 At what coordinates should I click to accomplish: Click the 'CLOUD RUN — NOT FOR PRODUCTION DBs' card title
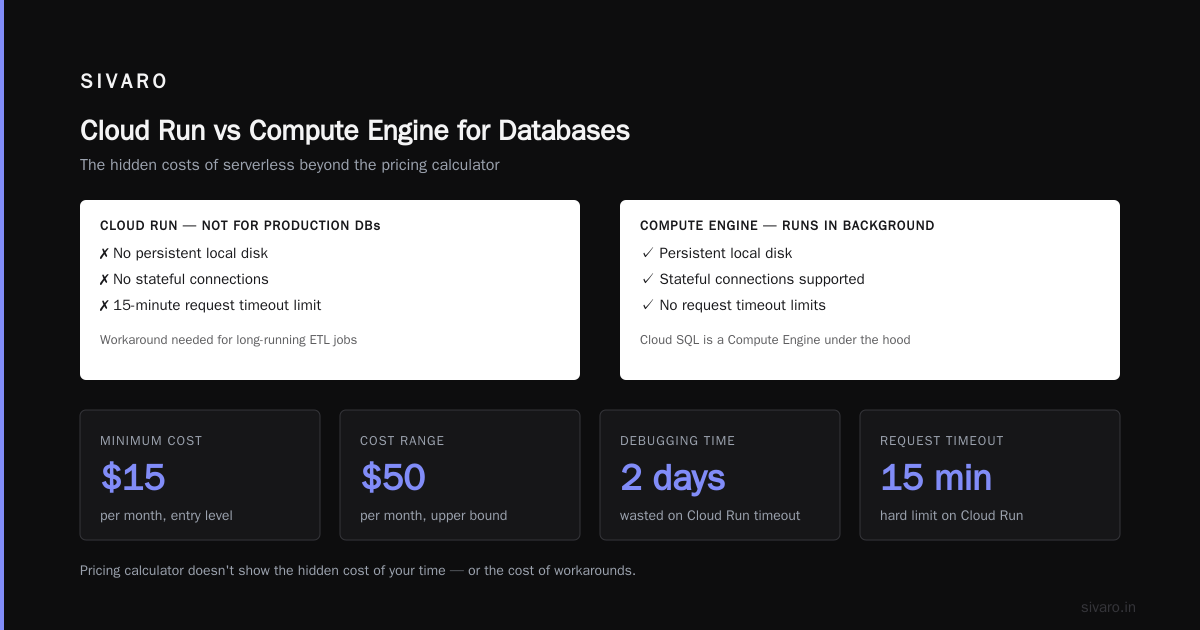[240, 226]
